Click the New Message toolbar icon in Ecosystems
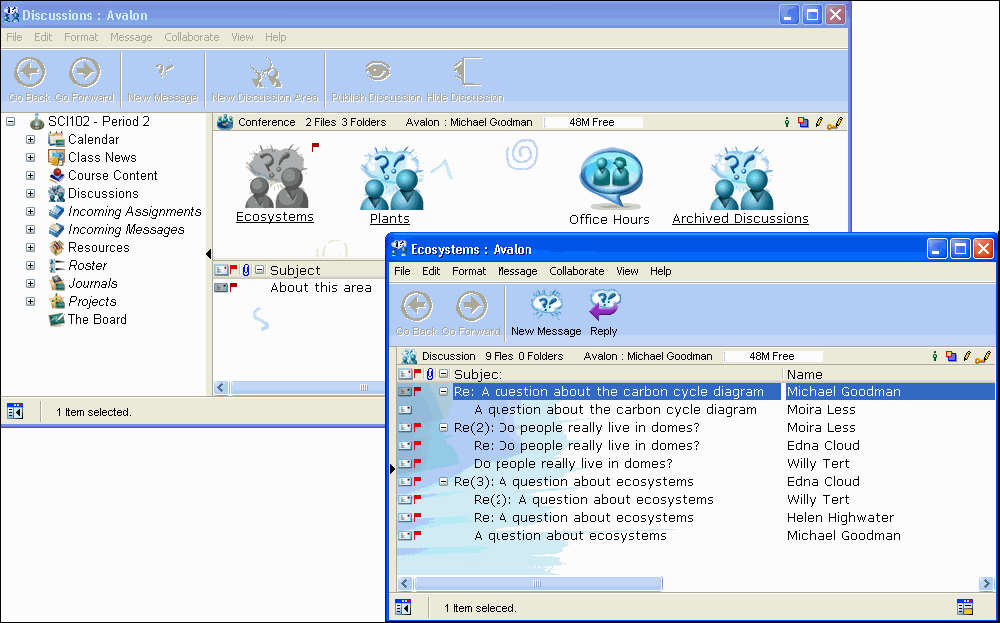 coord(546,307)
